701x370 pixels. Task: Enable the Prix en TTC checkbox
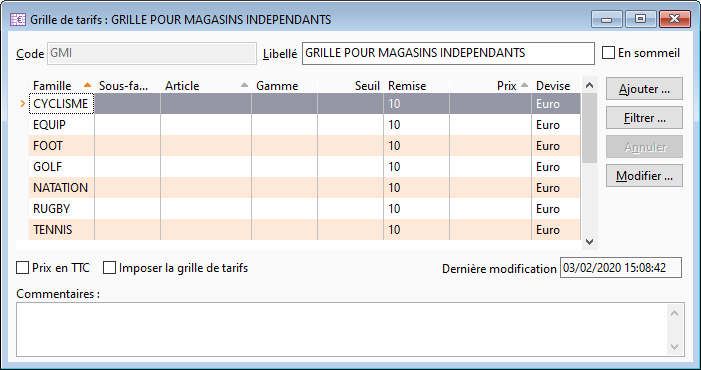pyautogui.click(x=22, y=268)
